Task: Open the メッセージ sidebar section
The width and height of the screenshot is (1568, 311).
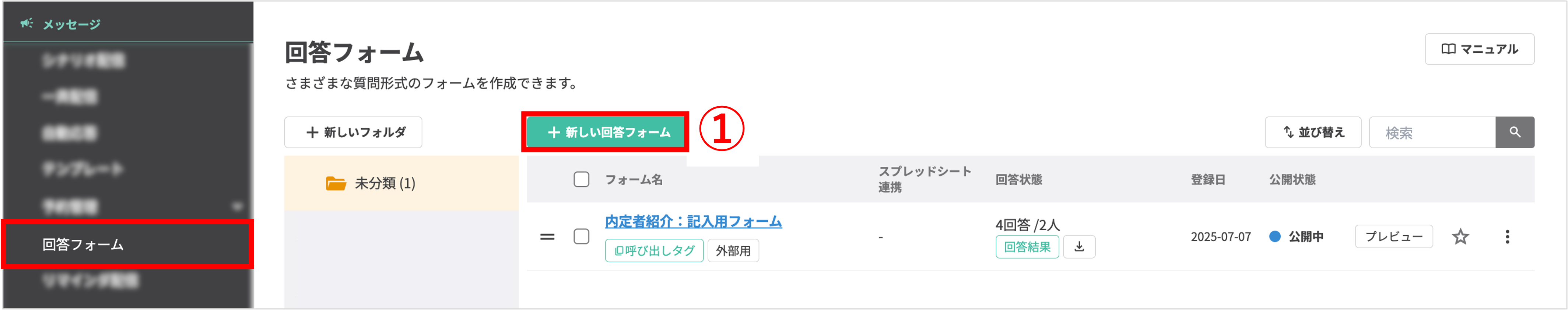Action: tap(71, 24)
